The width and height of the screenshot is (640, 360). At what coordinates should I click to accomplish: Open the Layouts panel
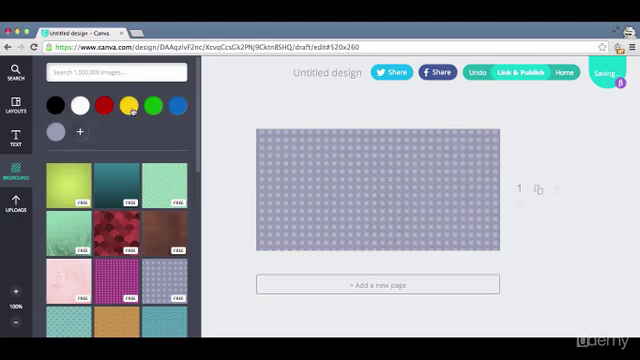tap(16, 105)
